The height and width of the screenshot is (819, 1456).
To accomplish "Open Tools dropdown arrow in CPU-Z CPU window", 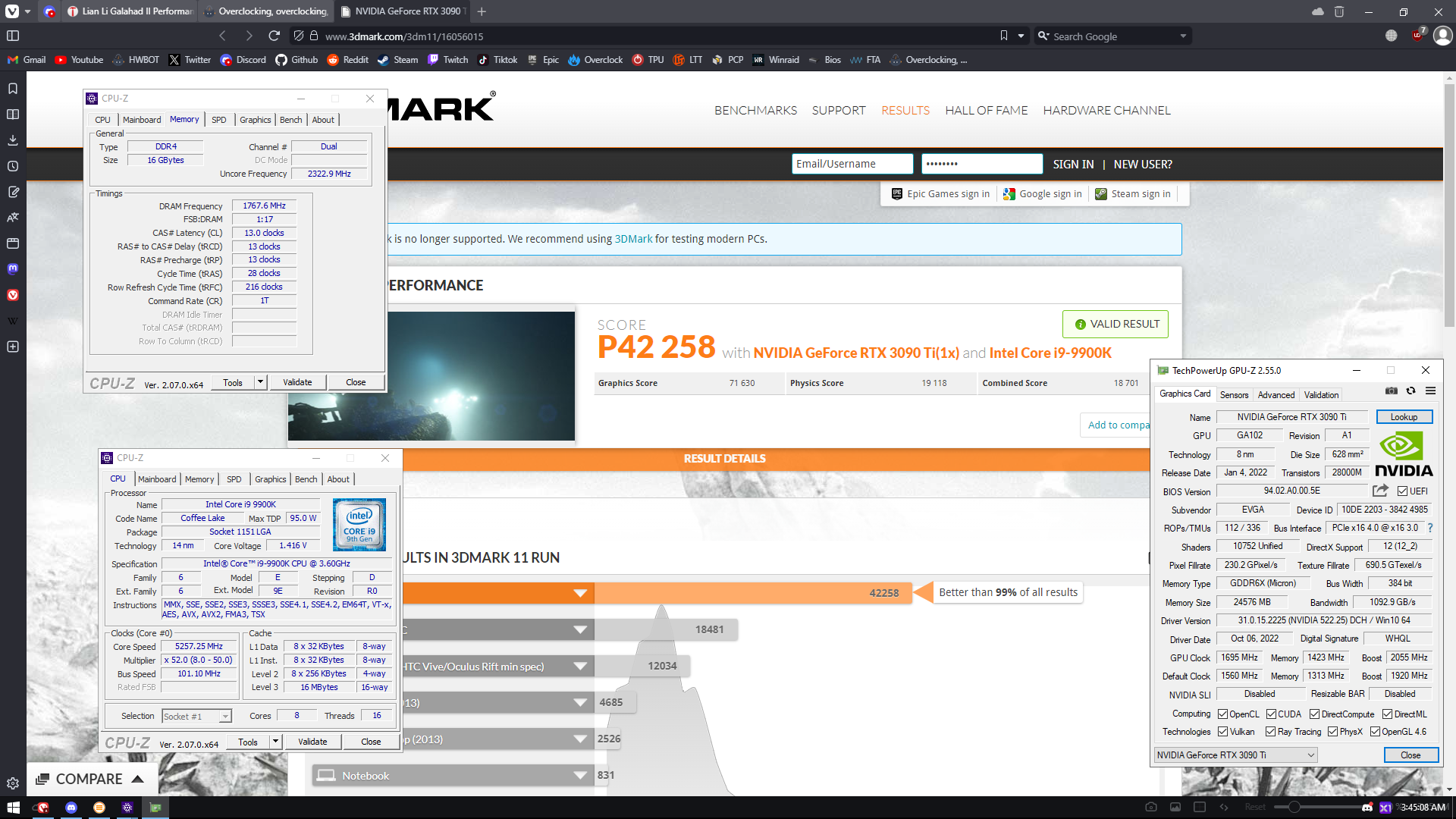I will pos(275,742).
